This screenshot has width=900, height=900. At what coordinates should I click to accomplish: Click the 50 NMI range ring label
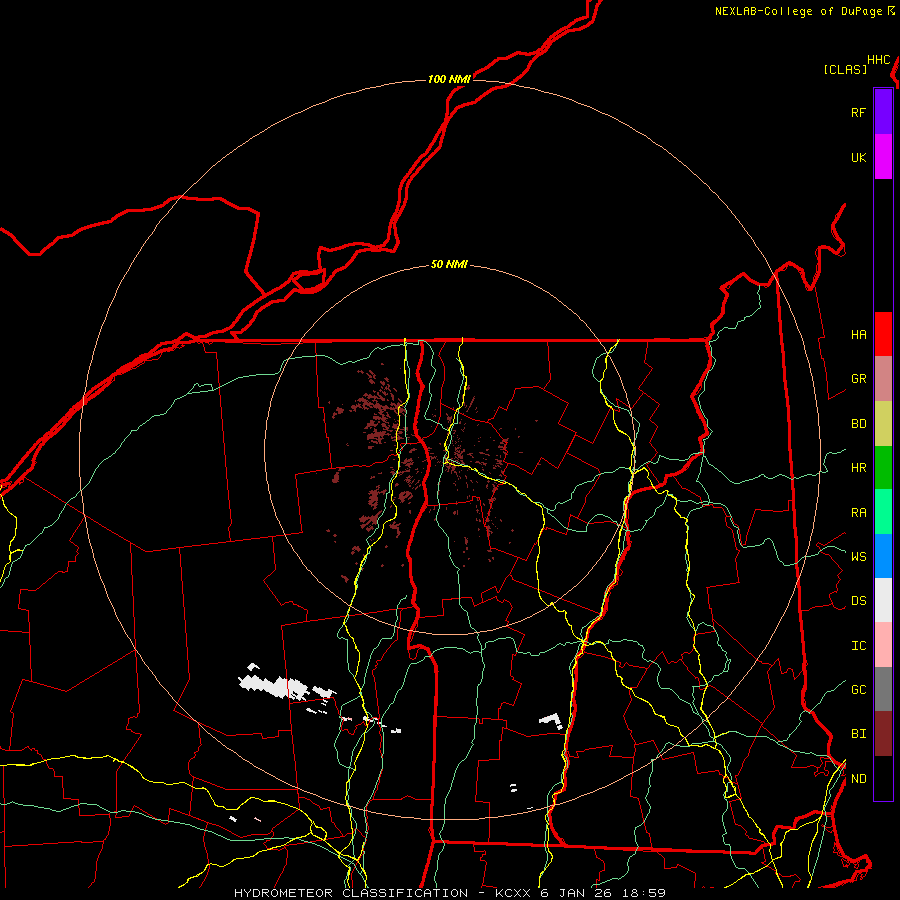[449, 264]
